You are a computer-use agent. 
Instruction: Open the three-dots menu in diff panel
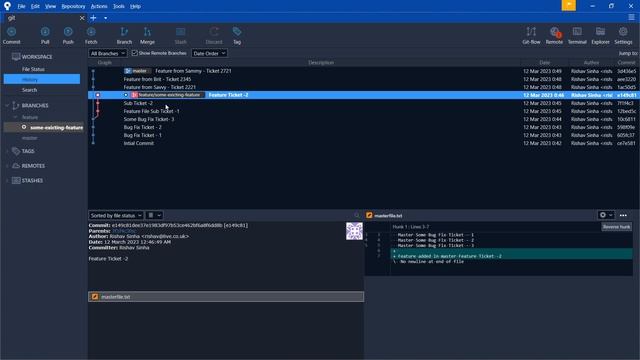623,215
